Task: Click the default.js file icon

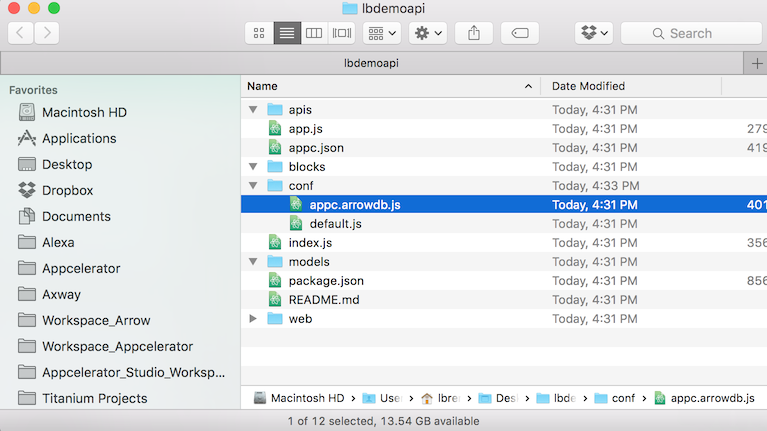Action: click(x=296, y=224)
